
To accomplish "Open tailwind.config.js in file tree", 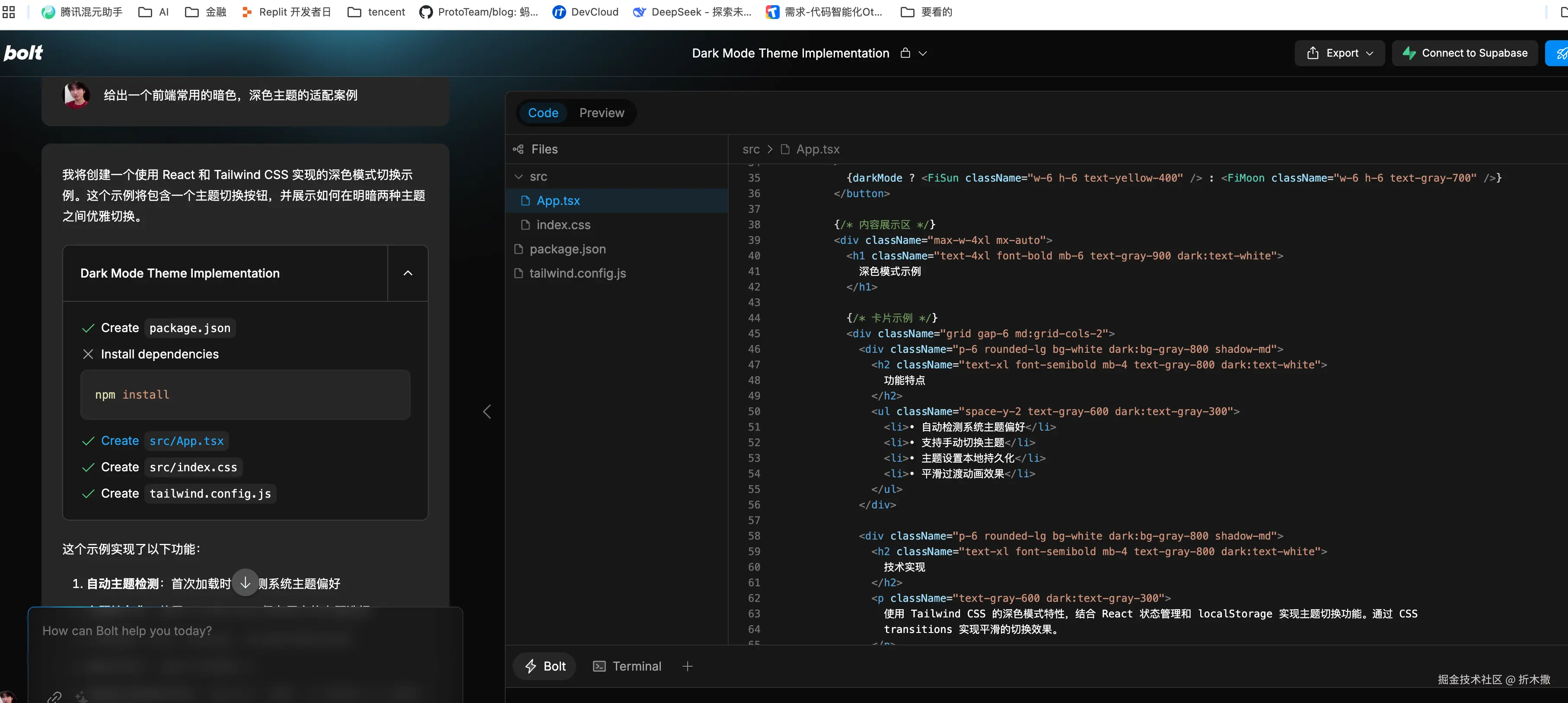I will 577,273.
